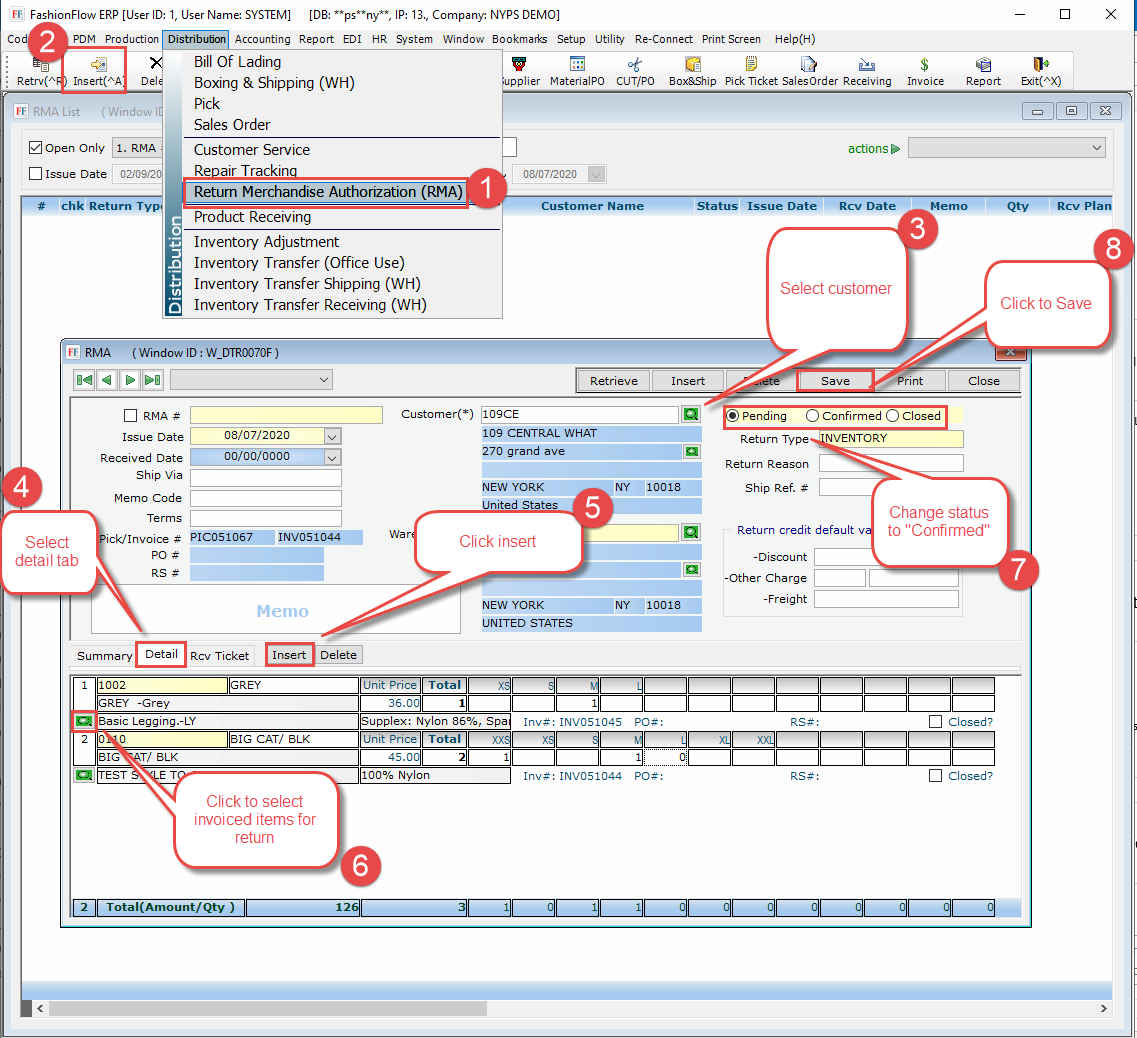
Task: Open the actions dropdown in RMA List
Action: [1005, 148]
